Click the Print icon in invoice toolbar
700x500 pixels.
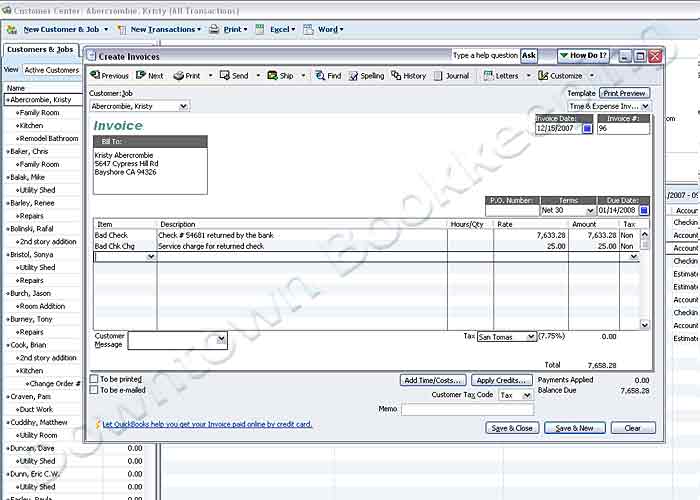point(187,75)
